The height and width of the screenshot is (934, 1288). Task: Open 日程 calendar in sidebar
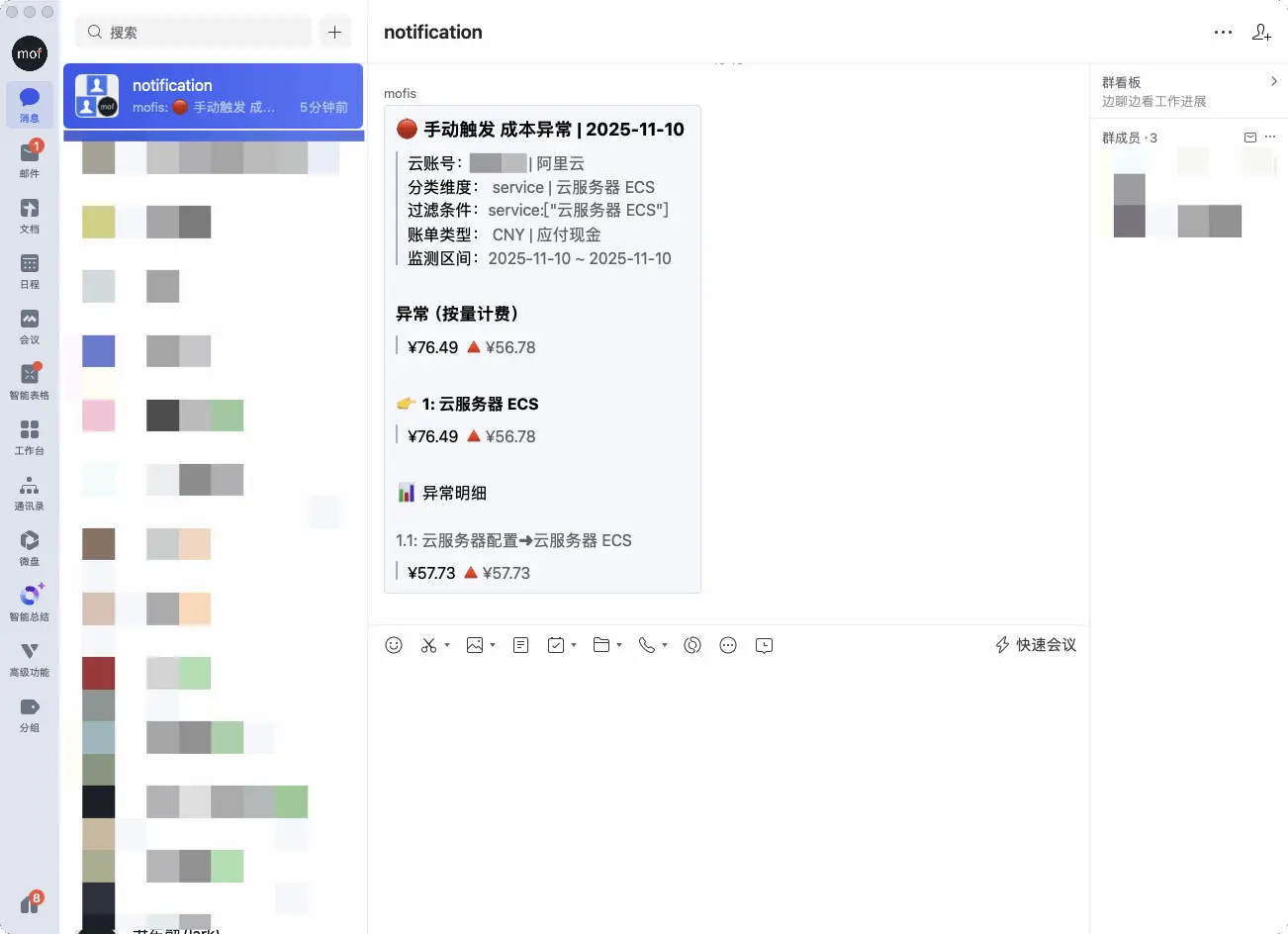(x=30, y=270)
